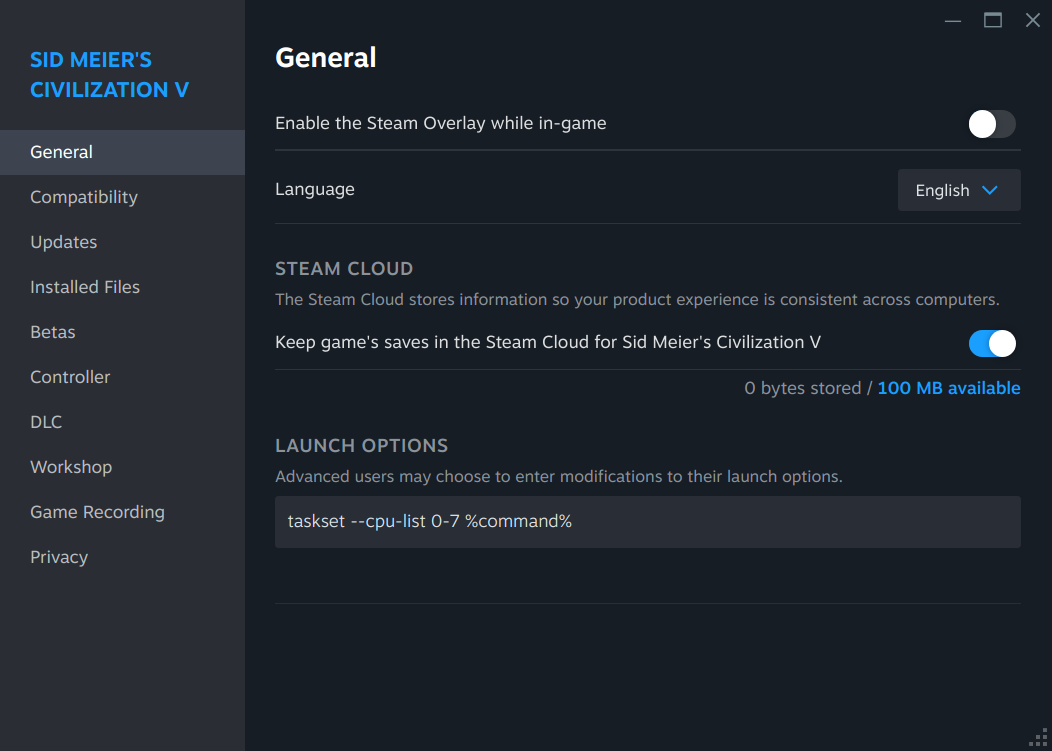Open Game Recording settings
Image resolution: width=1052 pixels, height=751 pixels.
[97, 511]
